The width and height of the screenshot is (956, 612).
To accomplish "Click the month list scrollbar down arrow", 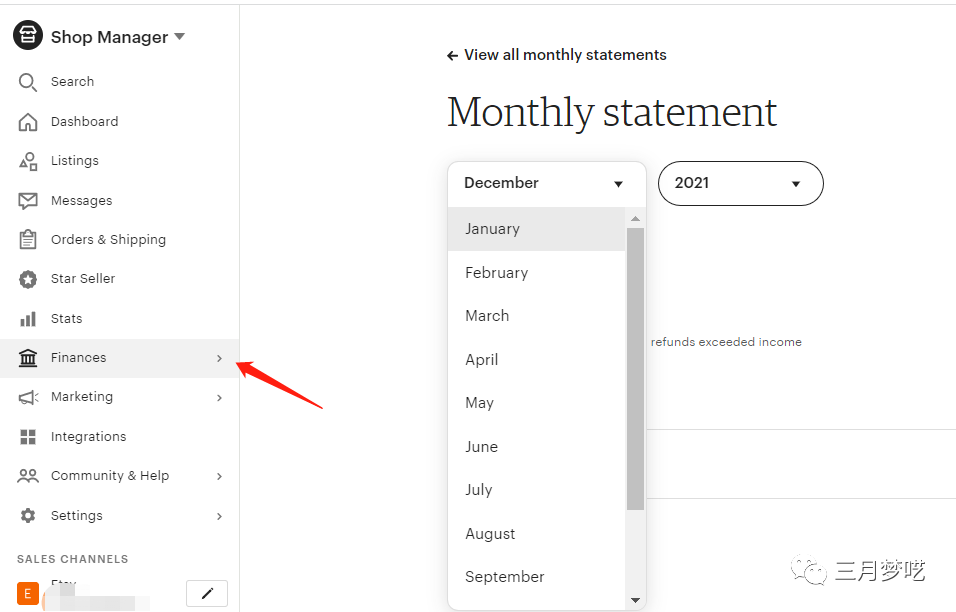I will click(635, 600).
